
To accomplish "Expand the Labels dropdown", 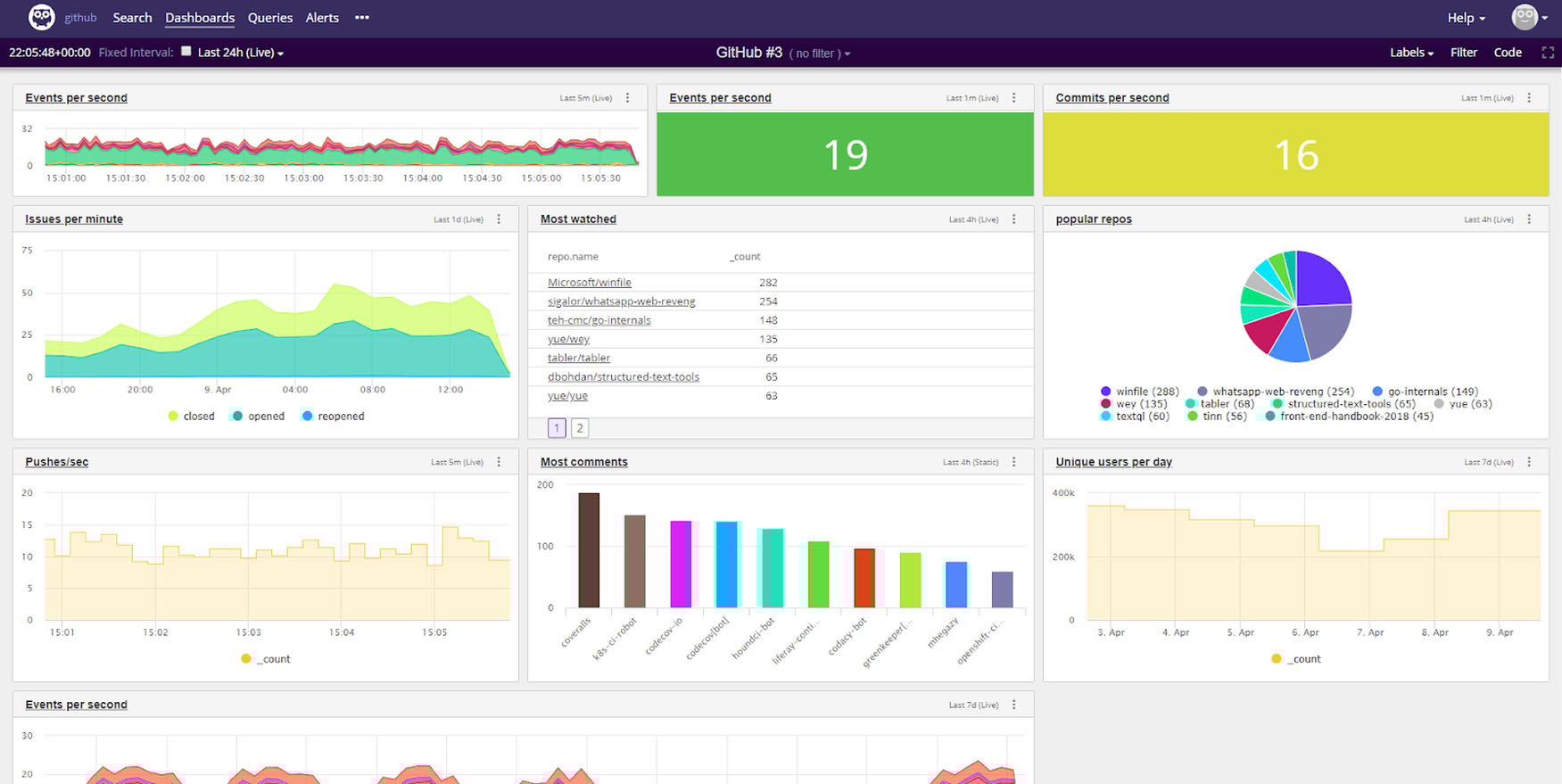I will 1411,53.
